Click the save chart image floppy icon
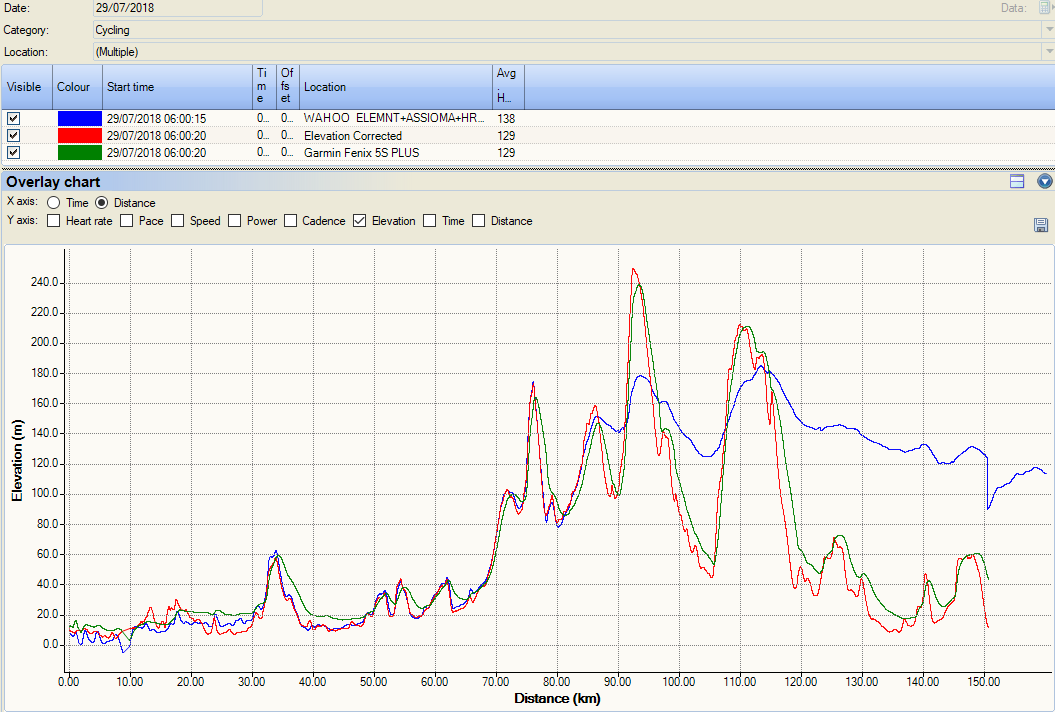1055x712 pixels. [1041, 225]
